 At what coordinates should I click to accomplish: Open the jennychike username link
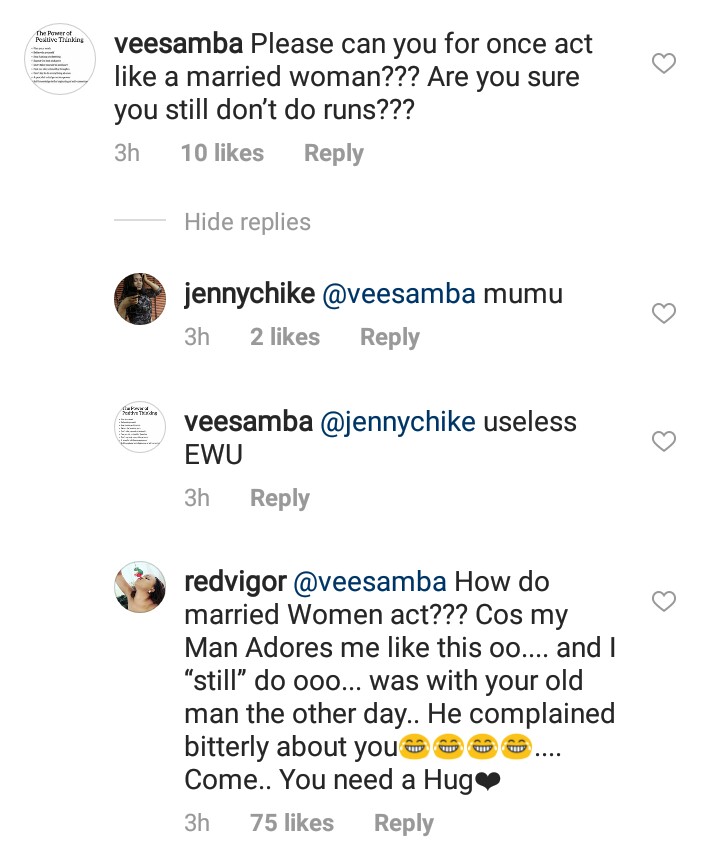(249, 295)
